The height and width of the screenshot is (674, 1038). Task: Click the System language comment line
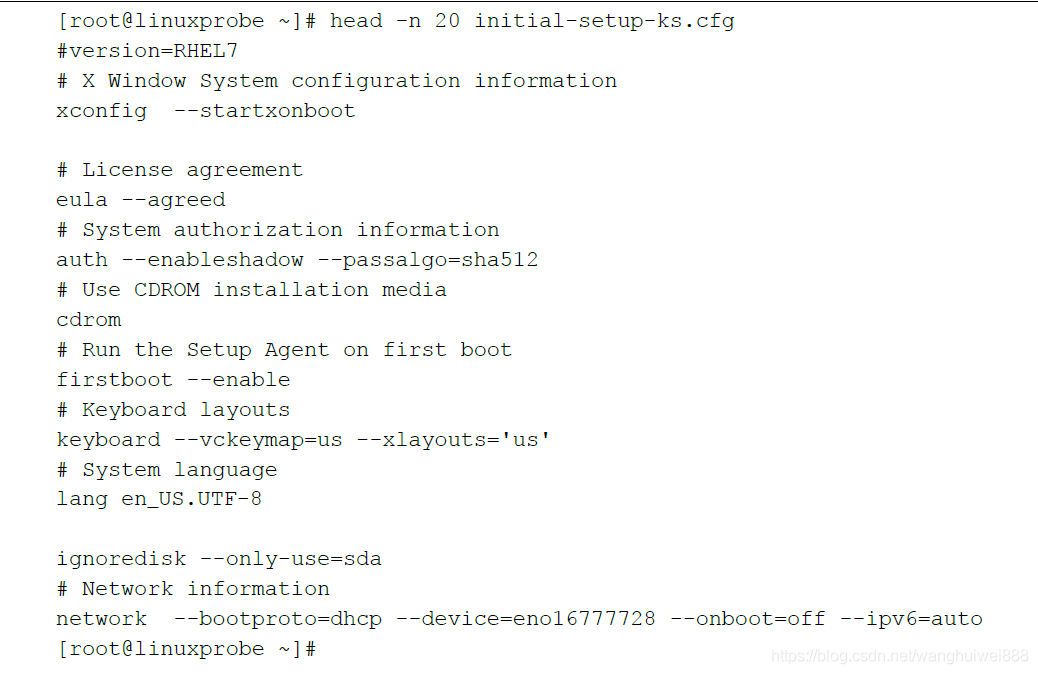tap(167, 470)
